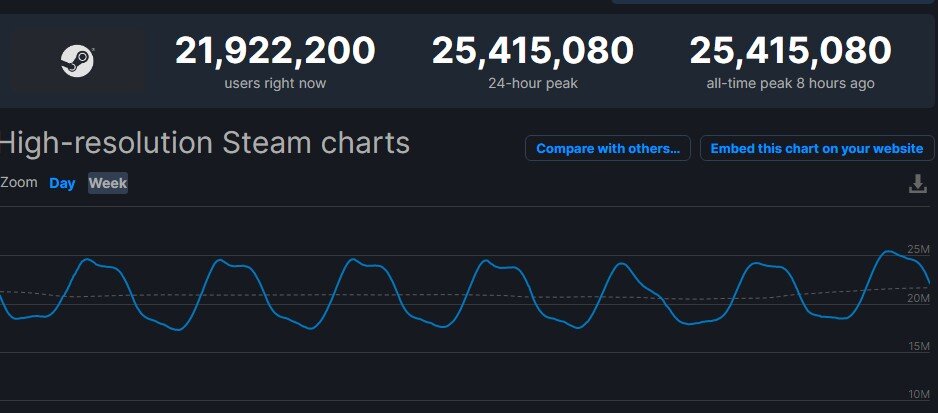Open the Compare with others option
The height and width of the screenshot is (413, 938).
point(608,148)
